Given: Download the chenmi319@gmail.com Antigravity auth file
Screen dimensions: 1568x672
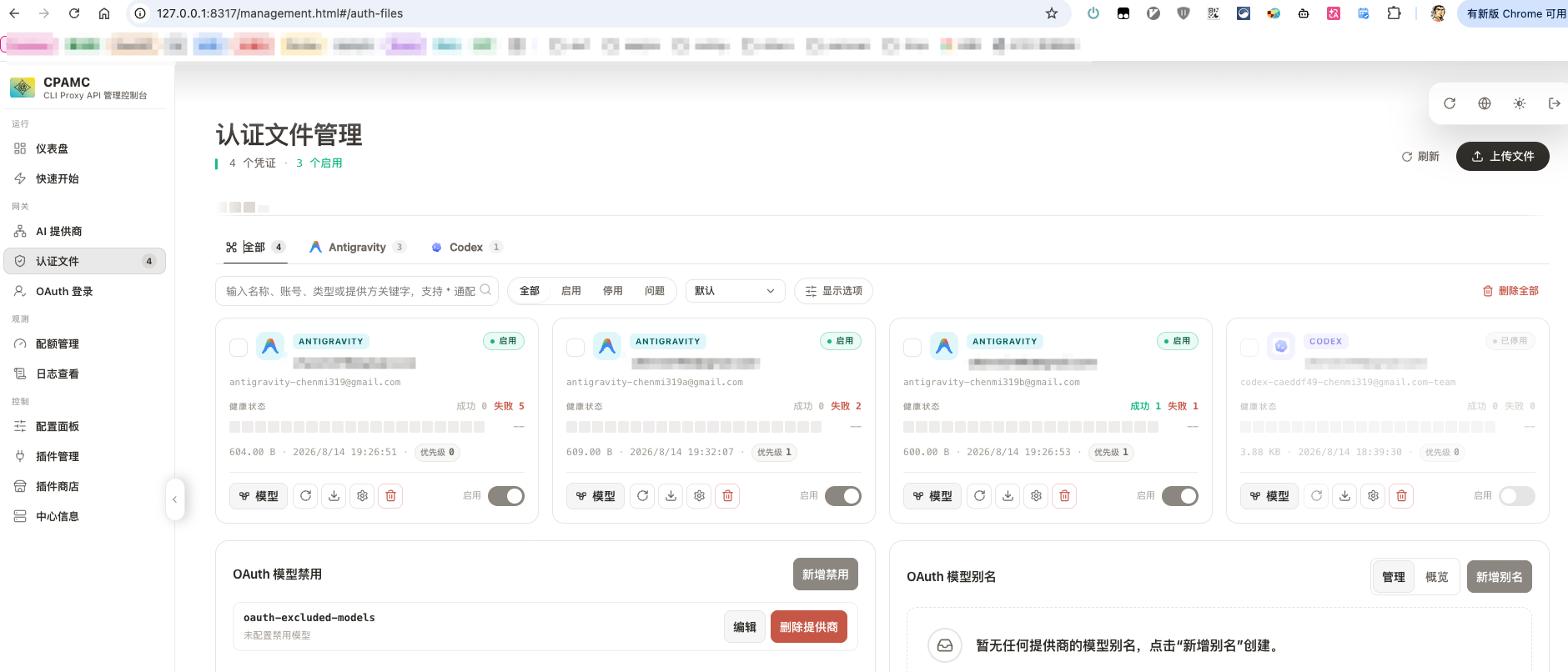Looking at the screenshot, I should pos(334,496).
